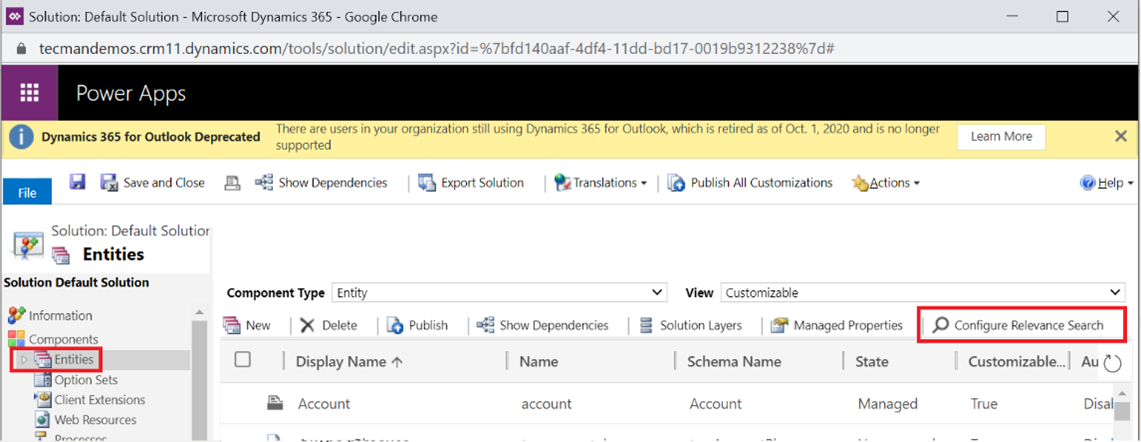The image size is (1141, 442).
Task: Click the Web Resources icon
Action: [43, 419]
